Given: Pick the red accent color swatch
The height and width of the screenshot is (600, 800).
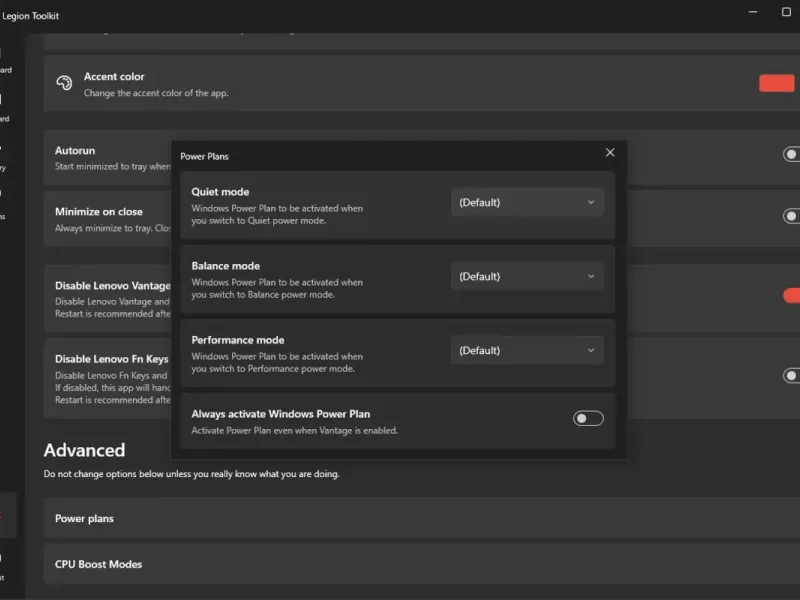Looking at the screenshot, I should coord(776,83).
